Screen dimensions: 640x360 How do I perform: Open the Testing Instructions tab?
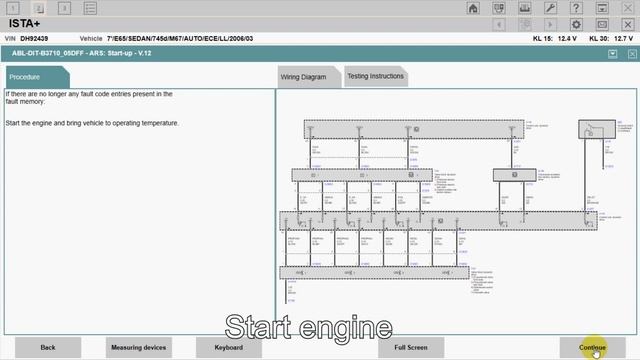point(376,76)
